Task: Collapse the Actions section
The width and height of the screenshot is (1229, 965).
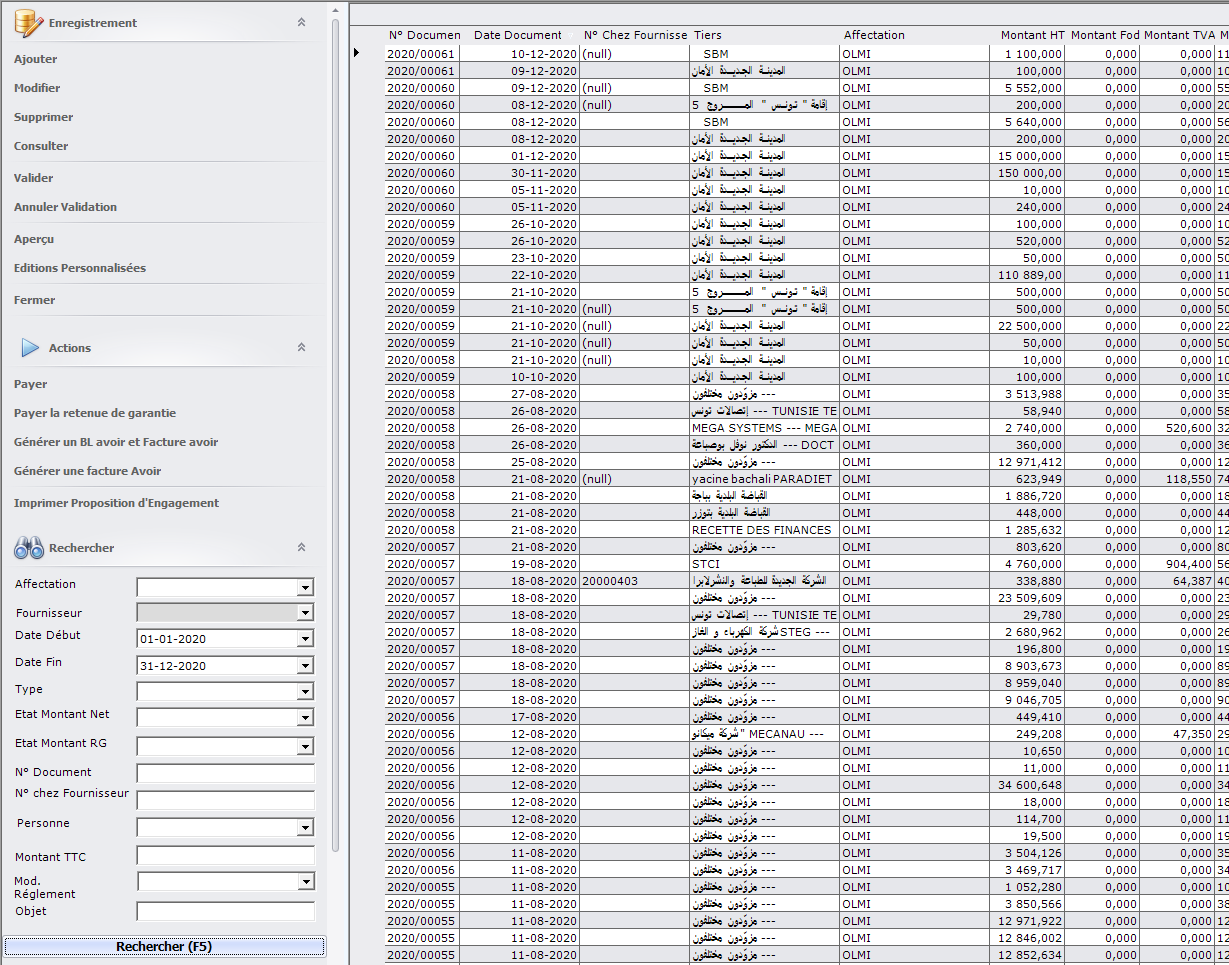Action: coord(301,348)
